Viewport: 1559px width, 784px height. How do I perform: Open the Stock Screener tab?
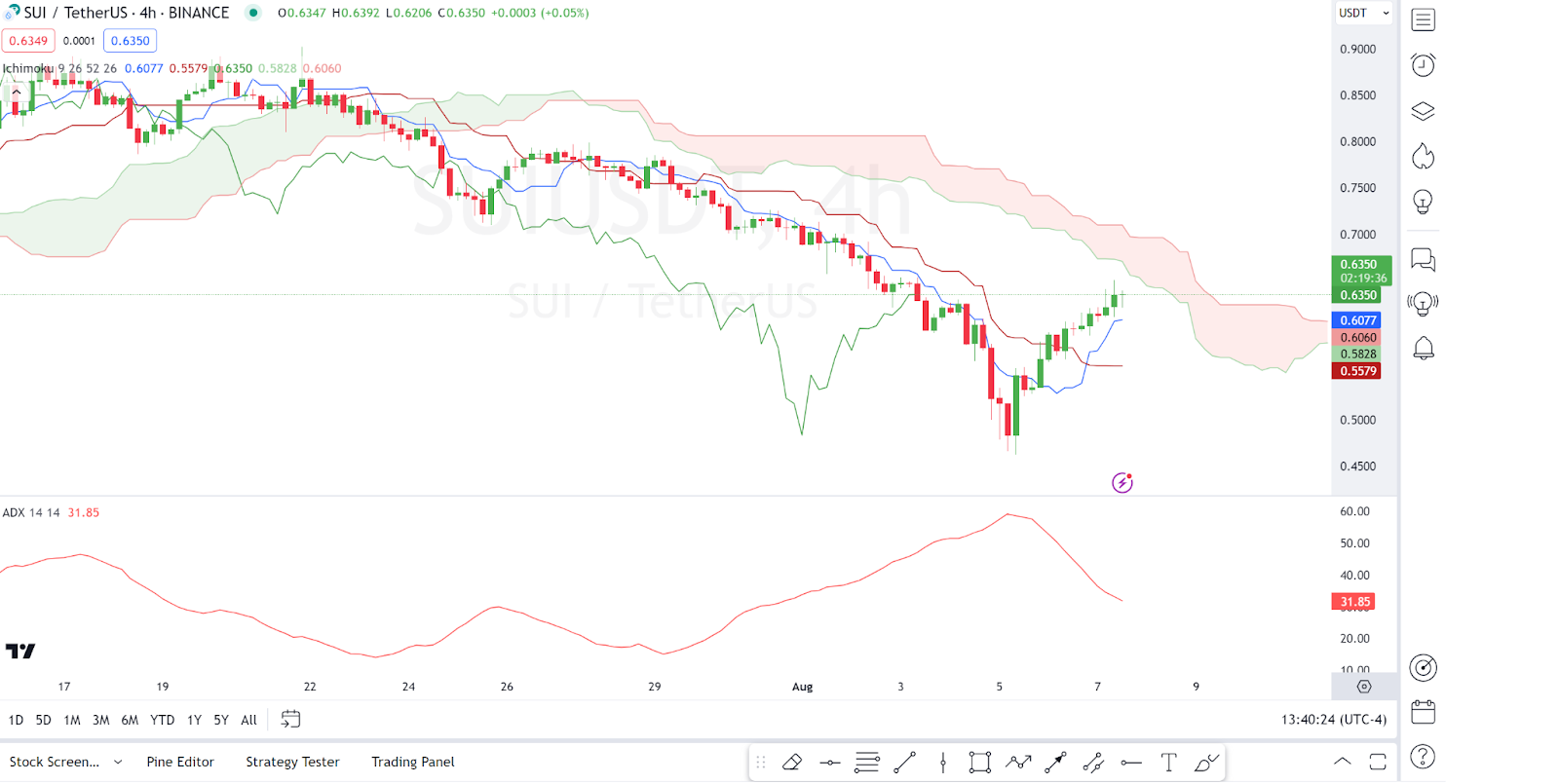click(x=55, y=762)
